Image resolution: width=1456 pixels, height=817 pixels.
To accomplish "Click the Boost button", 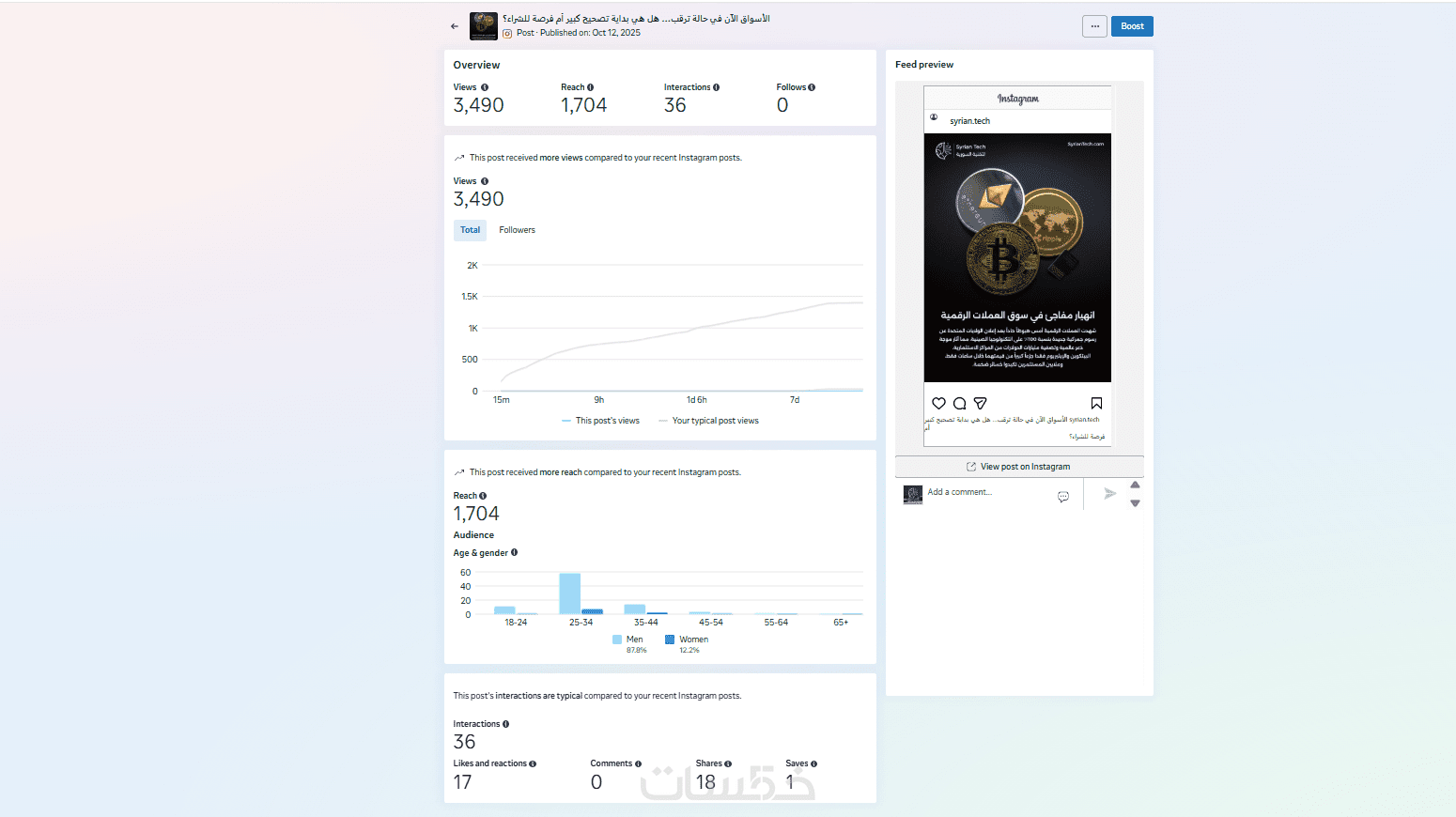I will coord(1132,26).
